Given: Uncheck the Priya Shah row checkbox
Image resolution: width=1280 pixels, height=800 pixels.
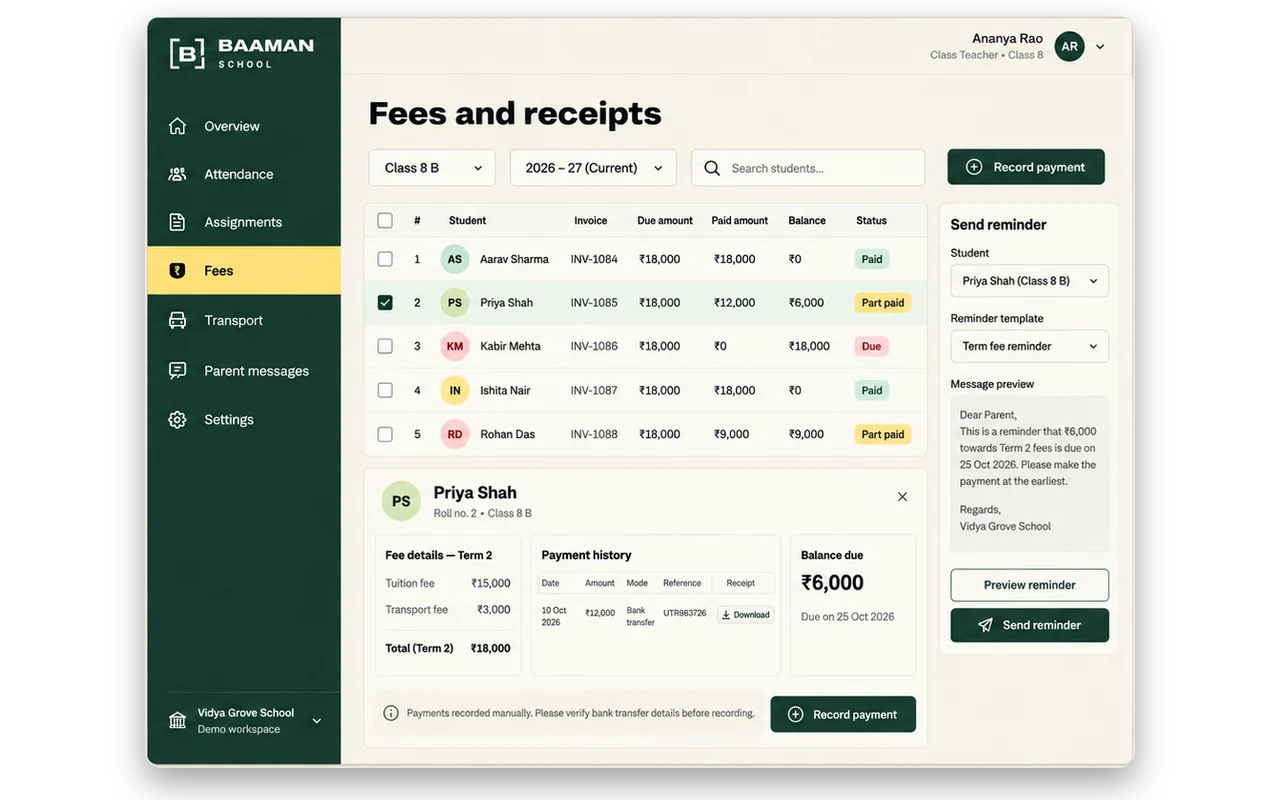Looking at the screenshot, I should coord(385,302).
